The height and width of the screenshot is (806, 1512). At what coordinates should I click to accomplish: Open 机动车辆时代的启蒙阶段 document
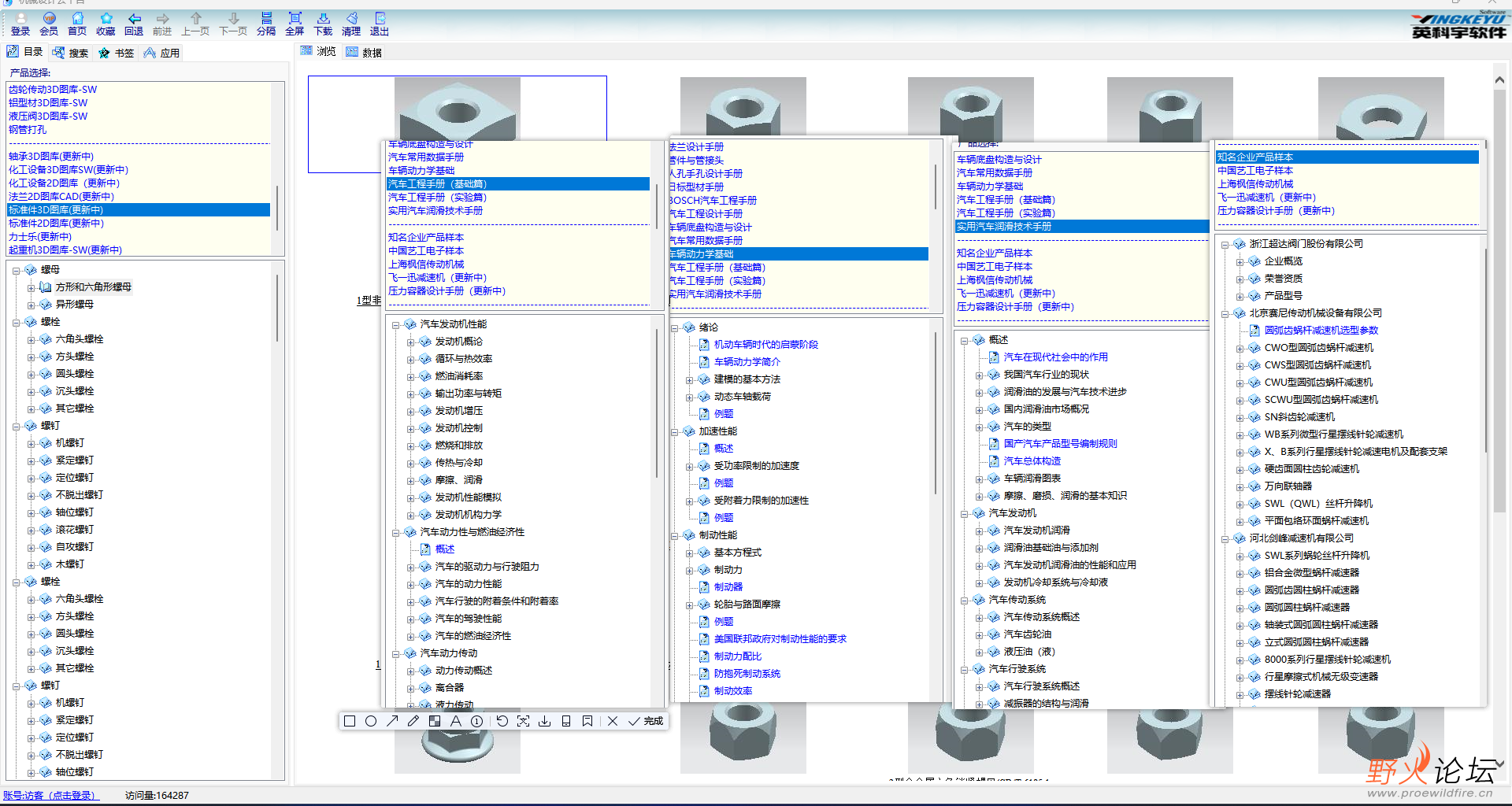click(766, 345)
